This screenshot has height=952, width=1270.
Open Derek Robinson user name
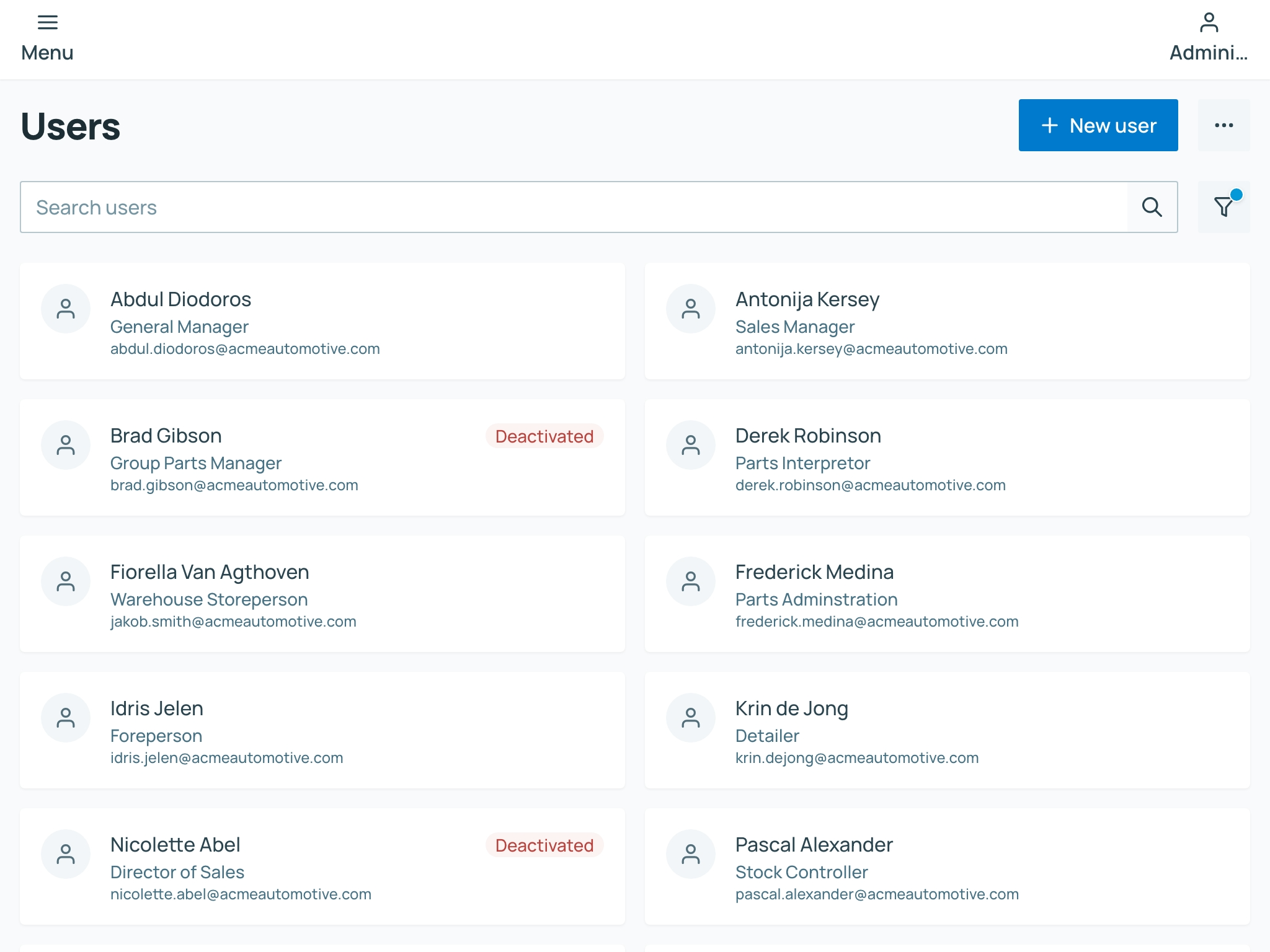[x=808, y=436]
